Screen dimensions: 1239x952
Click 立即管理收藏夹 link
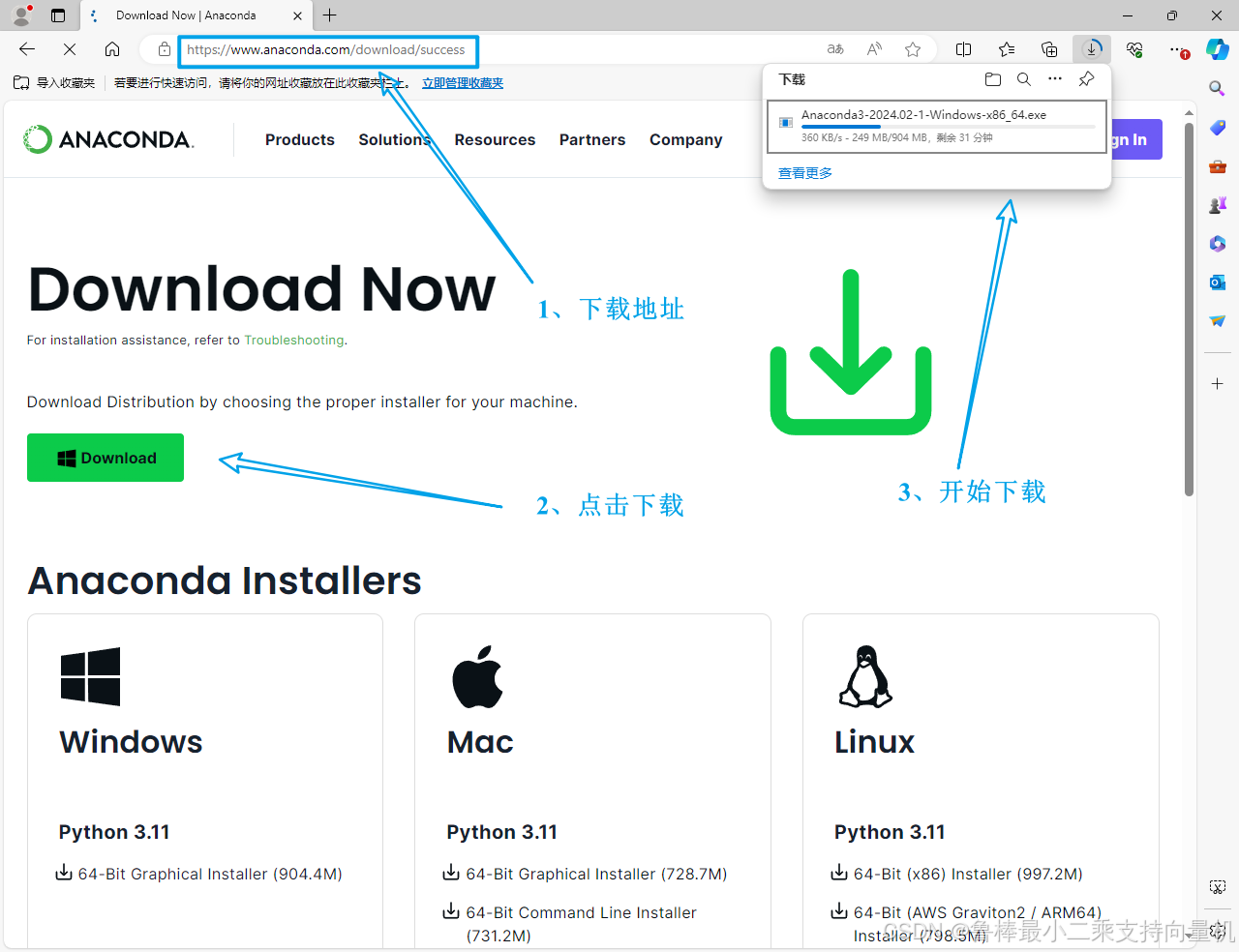(463, 83)
